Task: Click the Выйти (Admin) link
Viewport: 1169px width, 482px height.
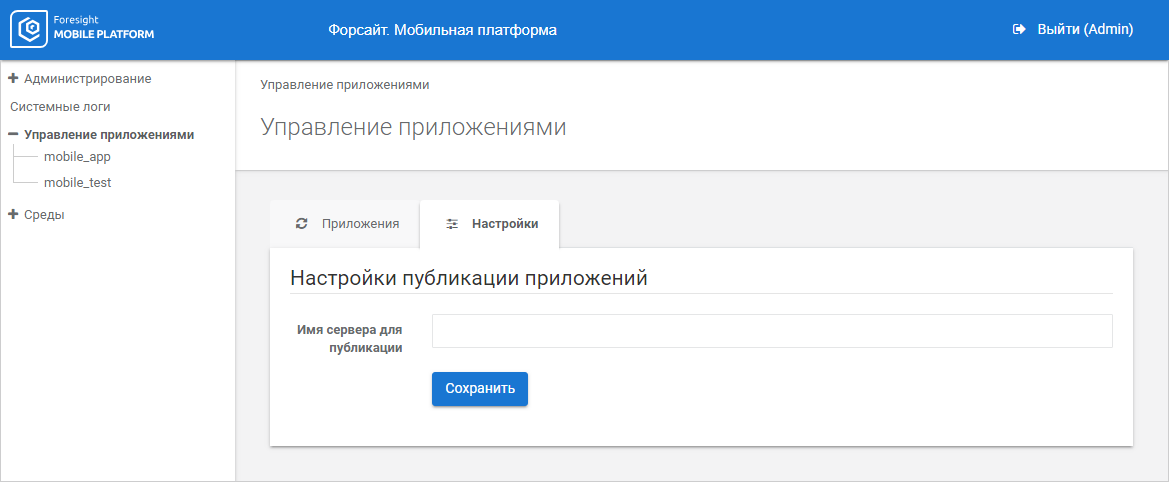Action: tap(1084, 30)
